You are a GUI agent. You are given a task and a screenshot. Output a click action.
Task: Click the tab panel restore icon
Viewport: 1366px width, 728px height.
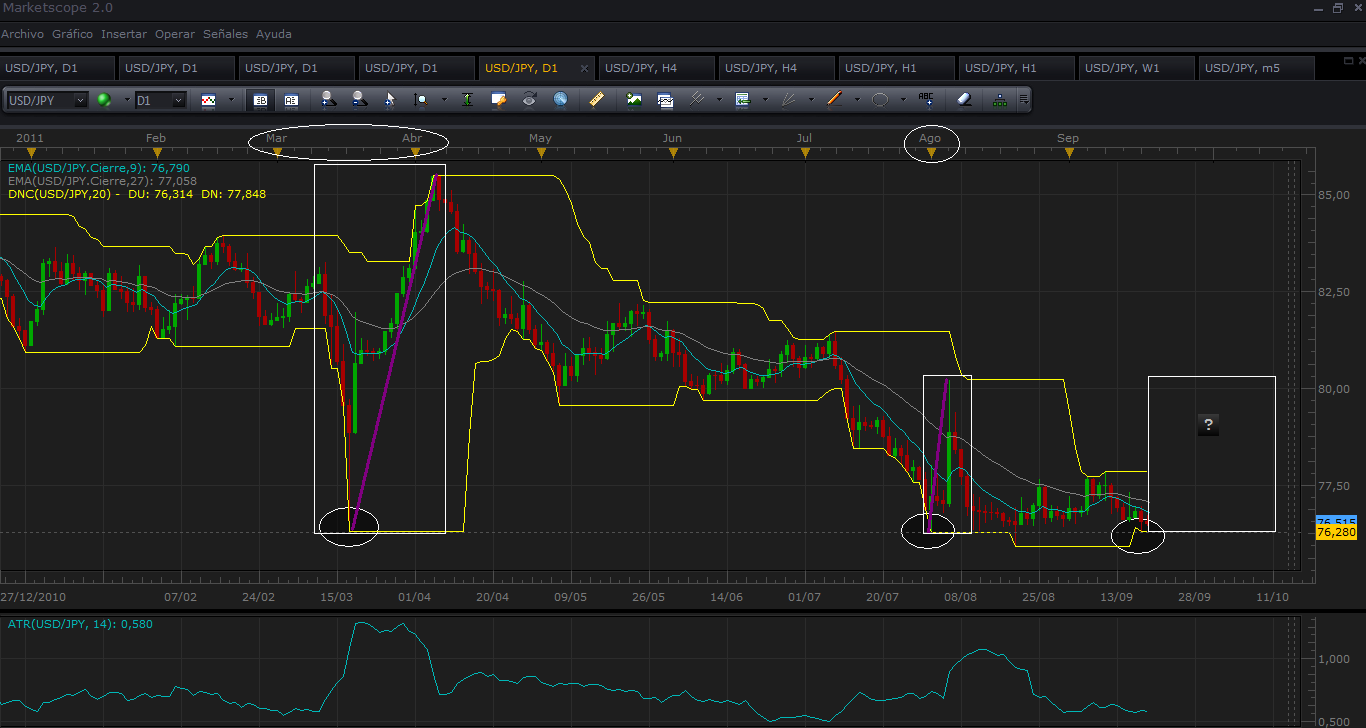coord(1349,60)
